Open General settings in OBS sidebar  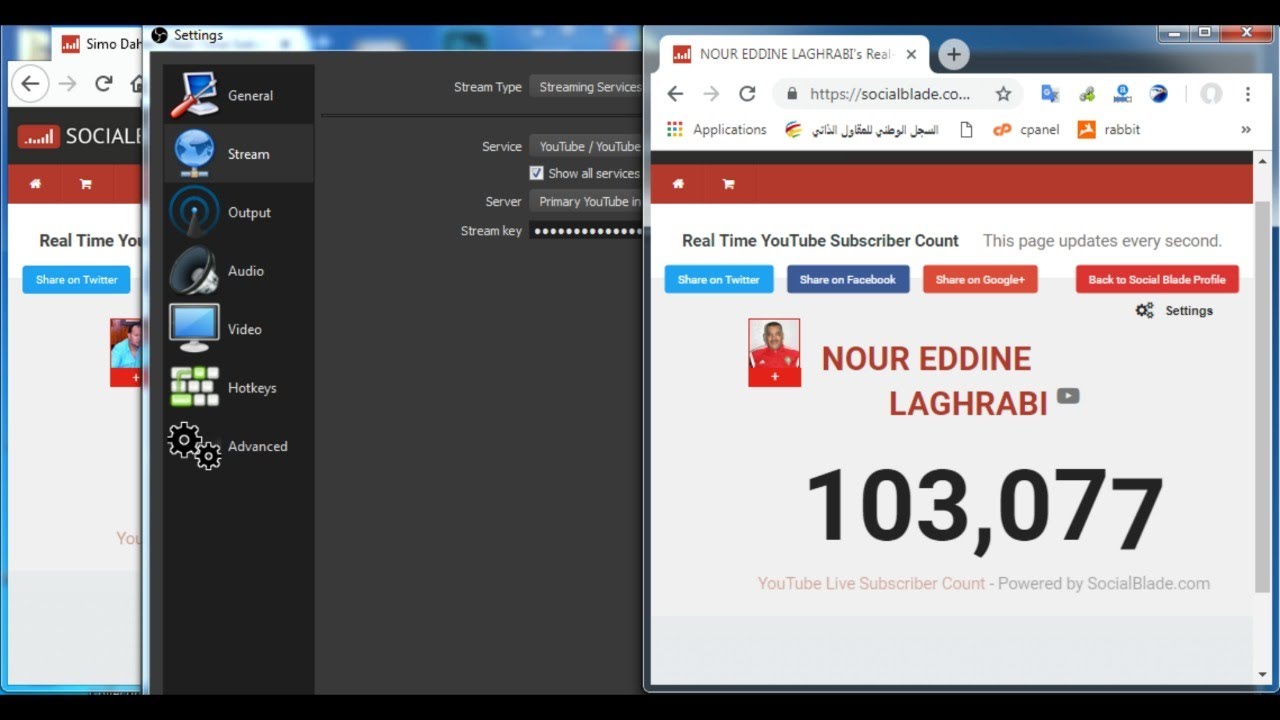coord(238,95)
